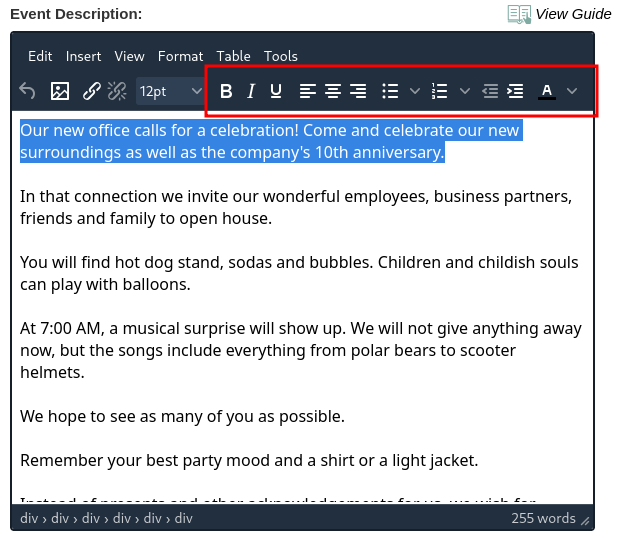The height and width of the screenshot is (538, 619).
Task: Open text color picker dropdown
Action: pos(572,91)
